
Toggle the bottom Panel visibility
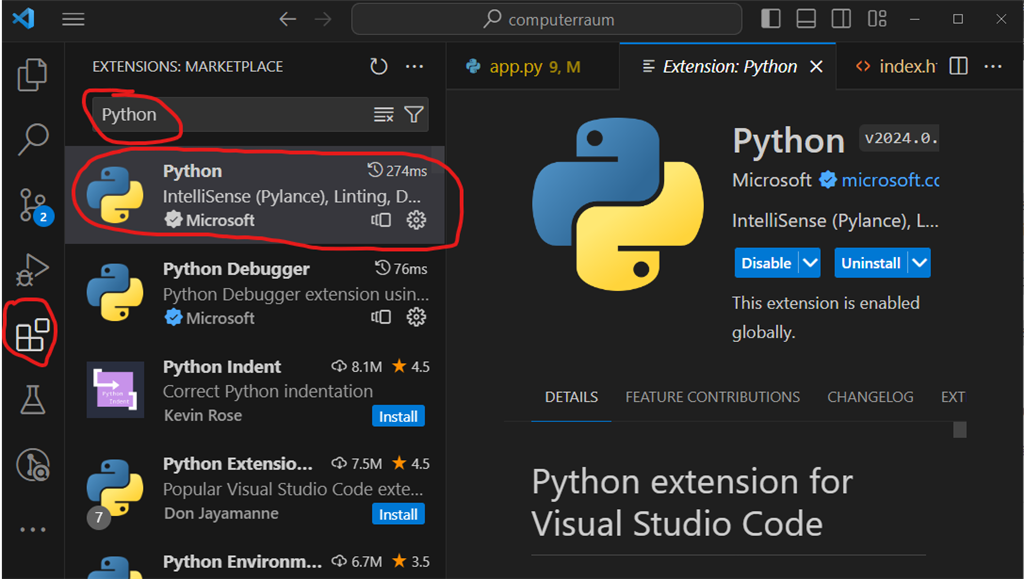click(807, 18)
